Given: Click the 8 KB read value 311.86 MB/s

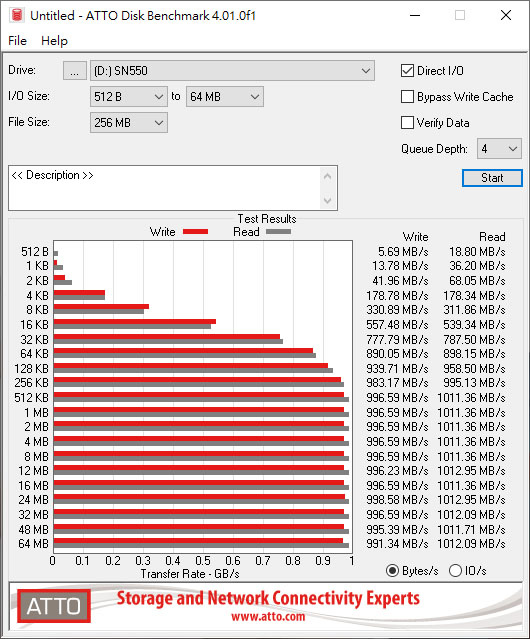Looking at the screenshot, I should [x=474, y=310].
